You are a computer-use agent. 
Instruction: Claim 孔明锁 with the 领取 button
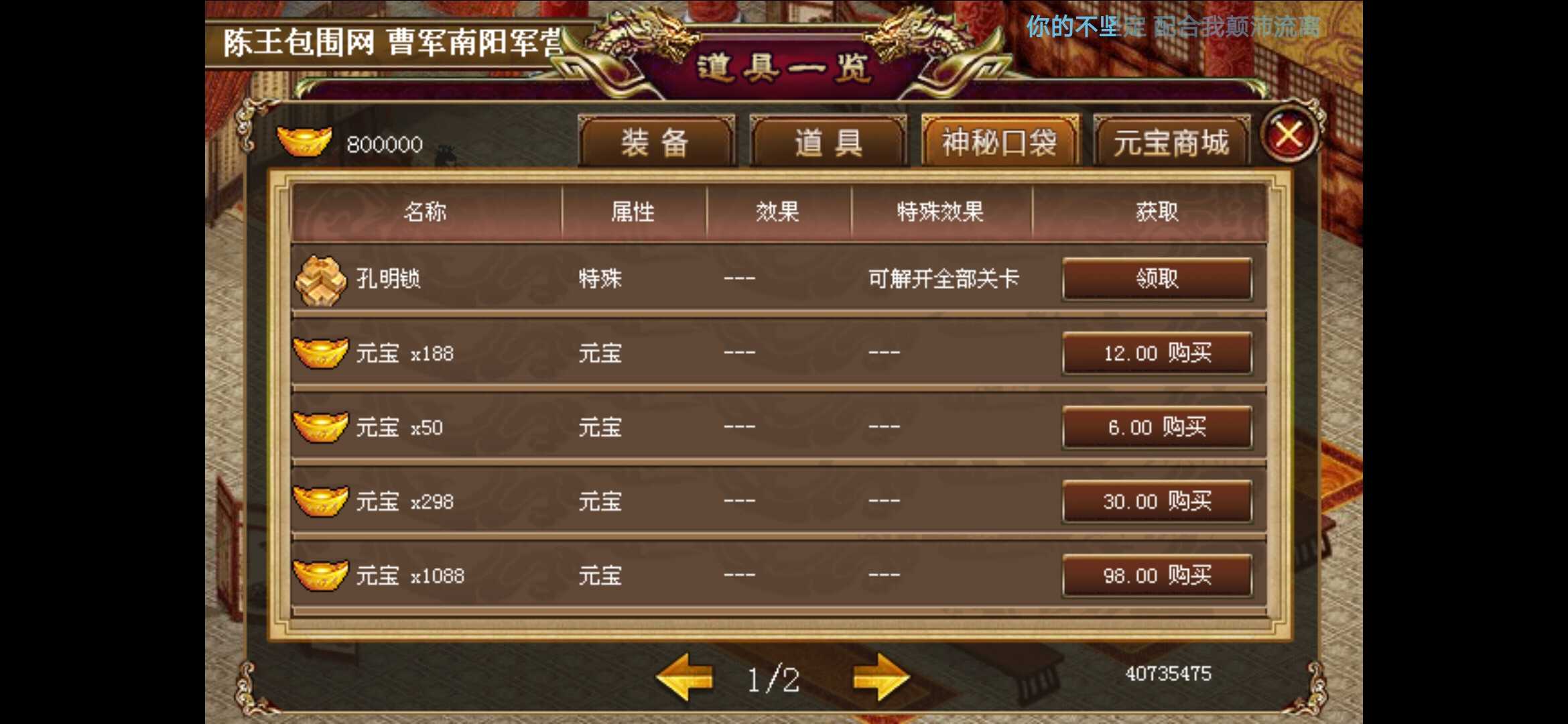[x=1157, y=279]
